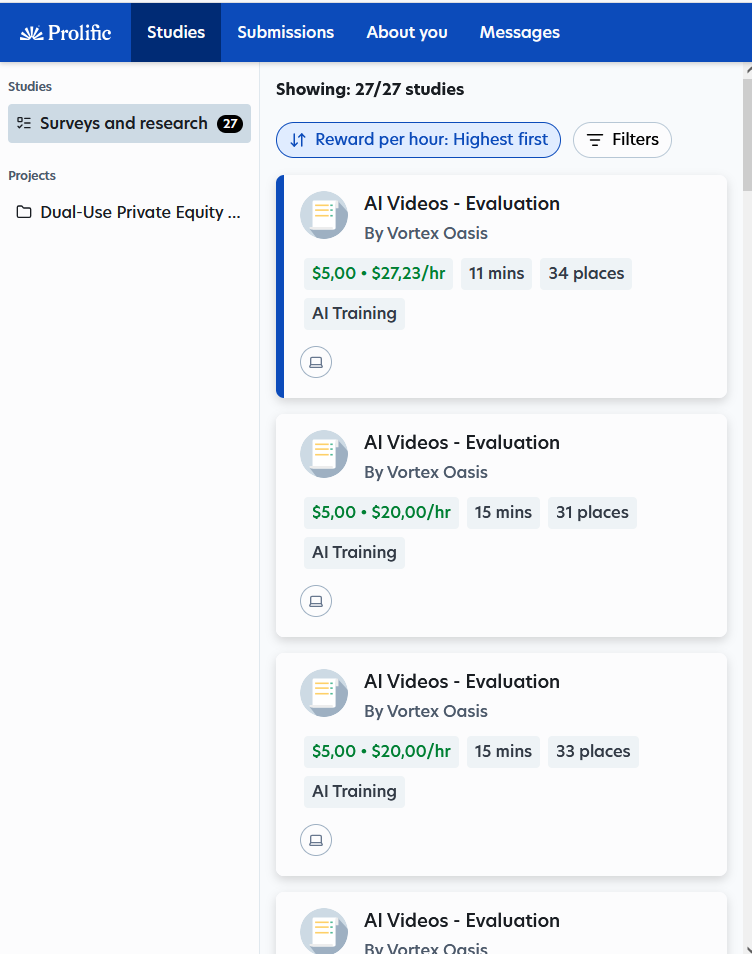The height and width of the screenshot is (954, 752).
Task: Click the Surveys and research checklist icon
Action: pyautogui.click(x=24, y=124)
